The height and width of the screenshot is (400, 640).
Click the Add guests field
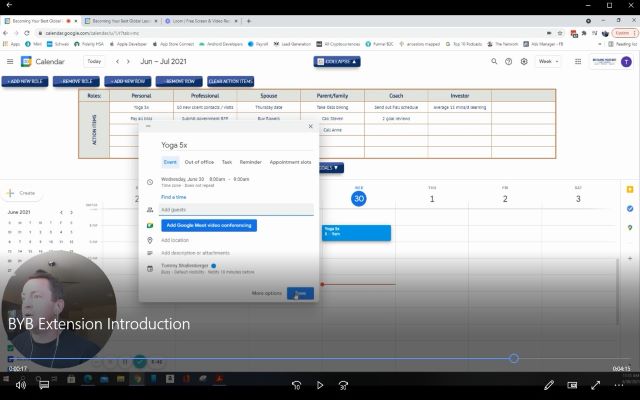(236, 209)
